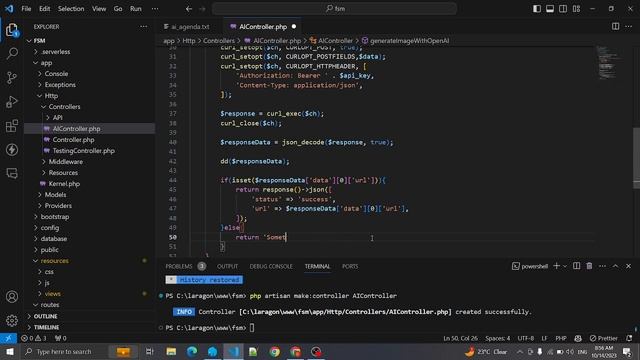Screen dimensions: 640x360
Task: Toggle the primary side bar layout icon
Action: [537, 9]
